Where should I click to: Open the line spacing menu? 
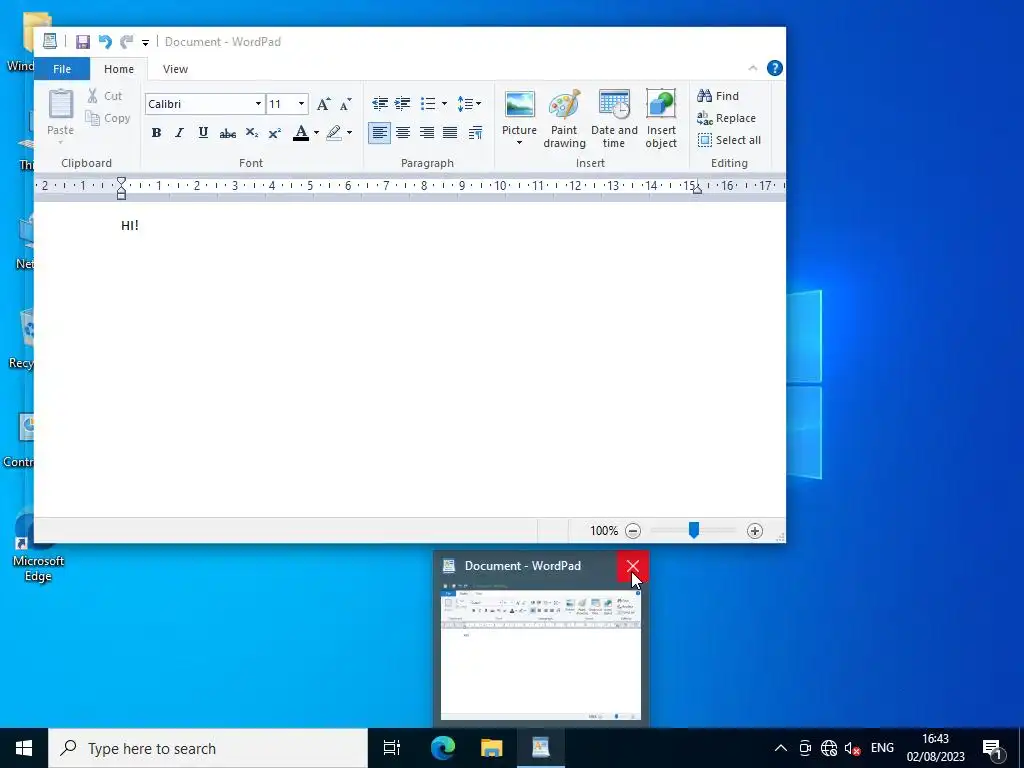point(469,103)
